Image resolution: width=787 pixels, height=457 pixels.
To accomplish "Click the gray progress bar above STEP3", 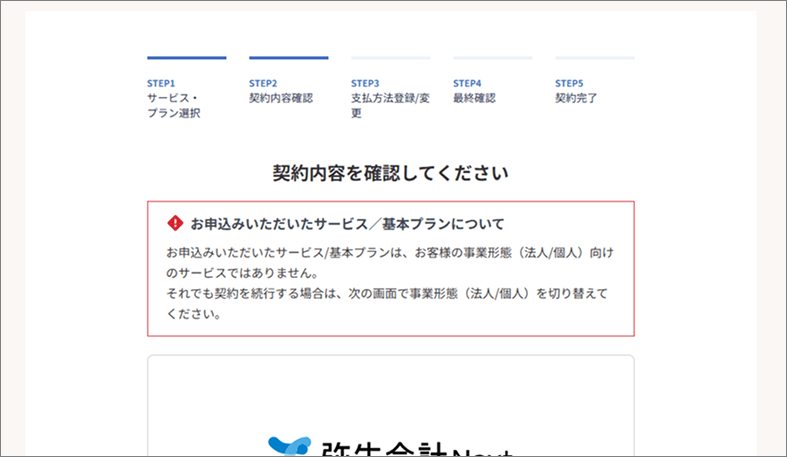I will tap(390, 58).
